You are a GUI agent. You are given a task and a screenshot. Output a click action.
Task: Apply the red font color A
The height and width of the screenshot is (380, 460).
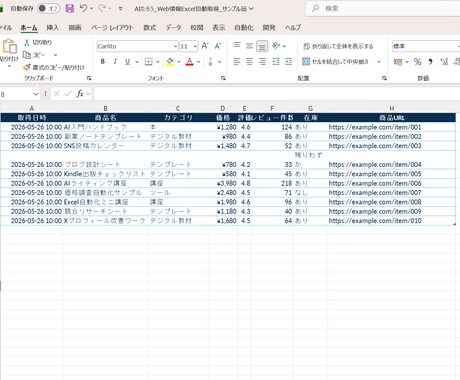(189, 62)
